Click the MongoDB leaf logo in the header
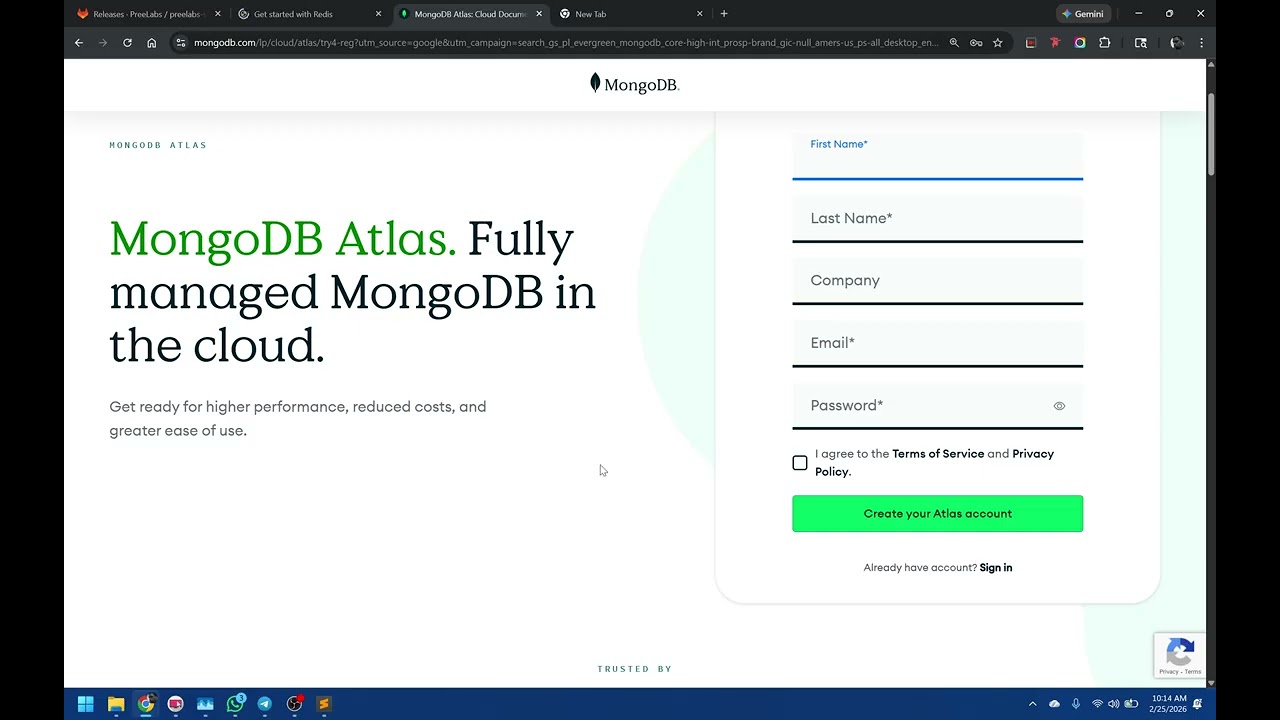 [x=634, y=84]
